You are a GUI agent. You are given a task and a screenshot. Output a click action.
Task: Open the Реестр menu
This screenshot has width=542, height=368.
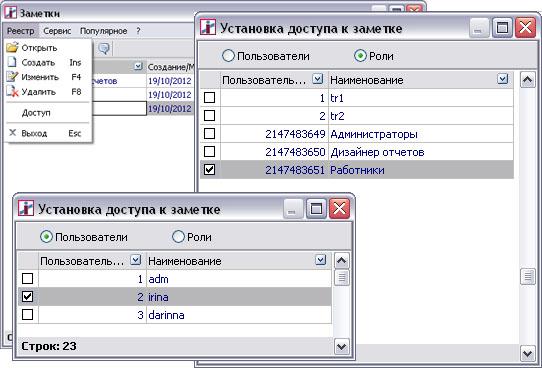click(20, 31)
